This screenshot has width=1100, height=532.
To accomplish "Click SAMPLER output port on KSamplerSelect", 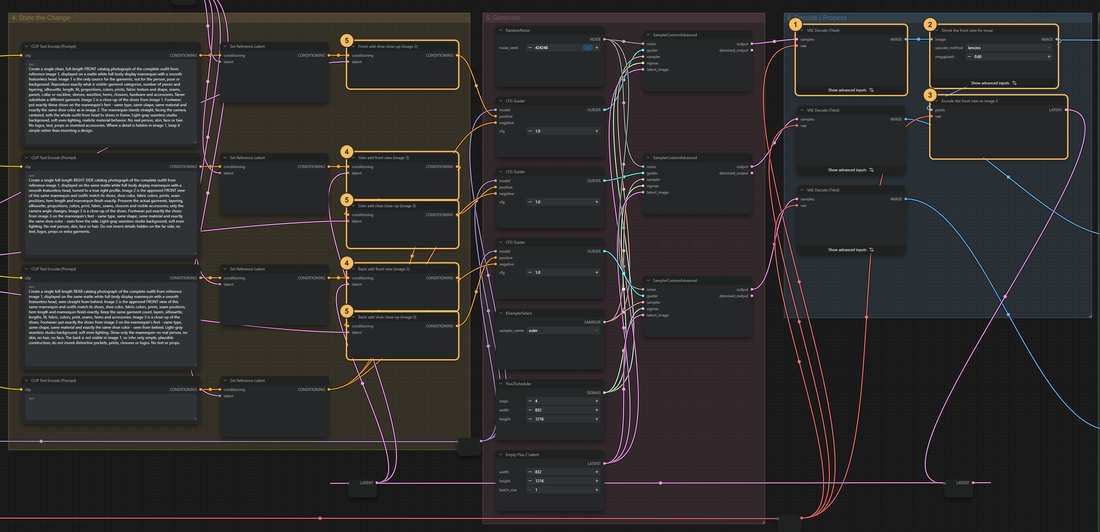I will click(604, 321).
